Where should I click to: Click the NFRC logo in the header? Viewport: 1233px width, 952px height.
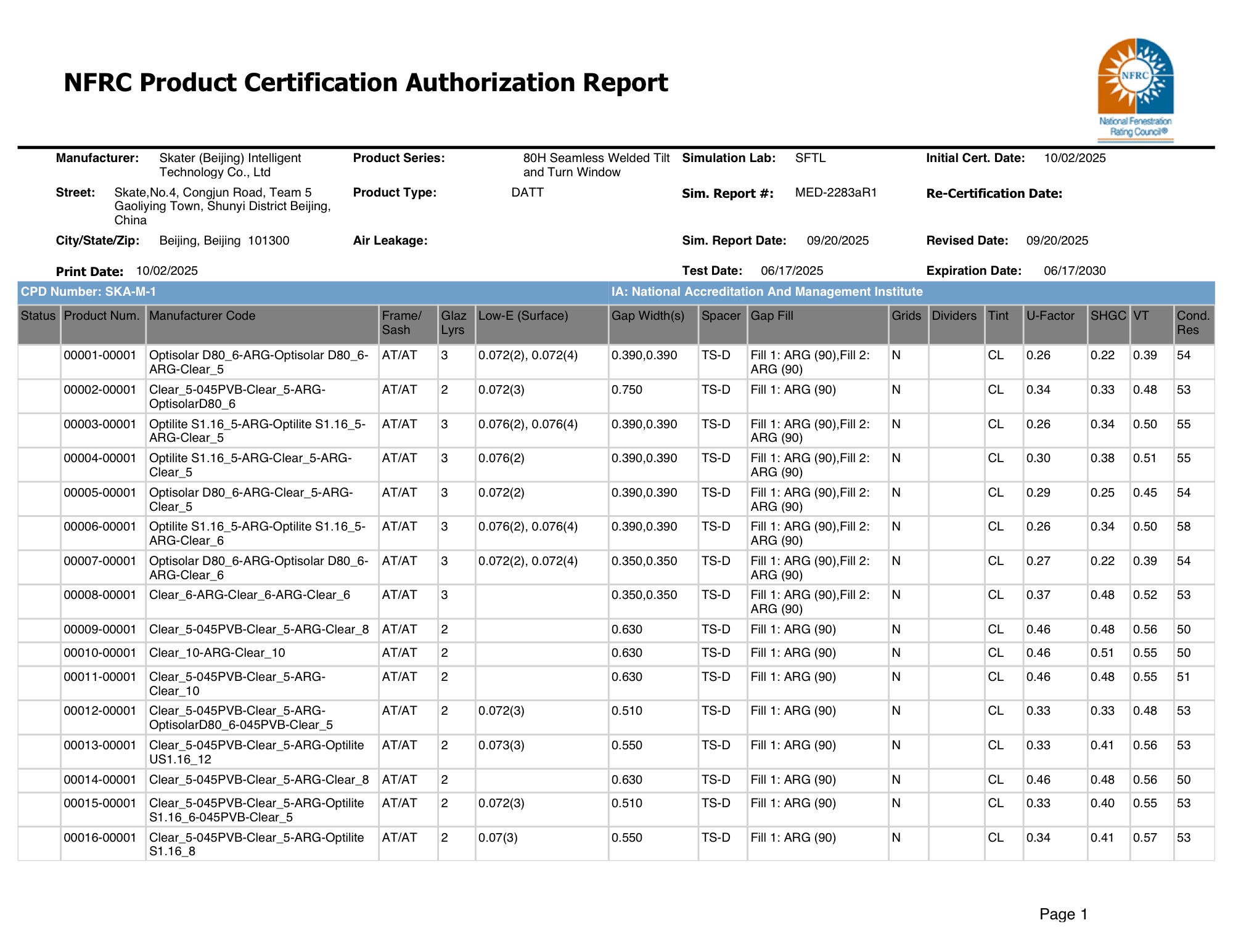(1136, 90)
